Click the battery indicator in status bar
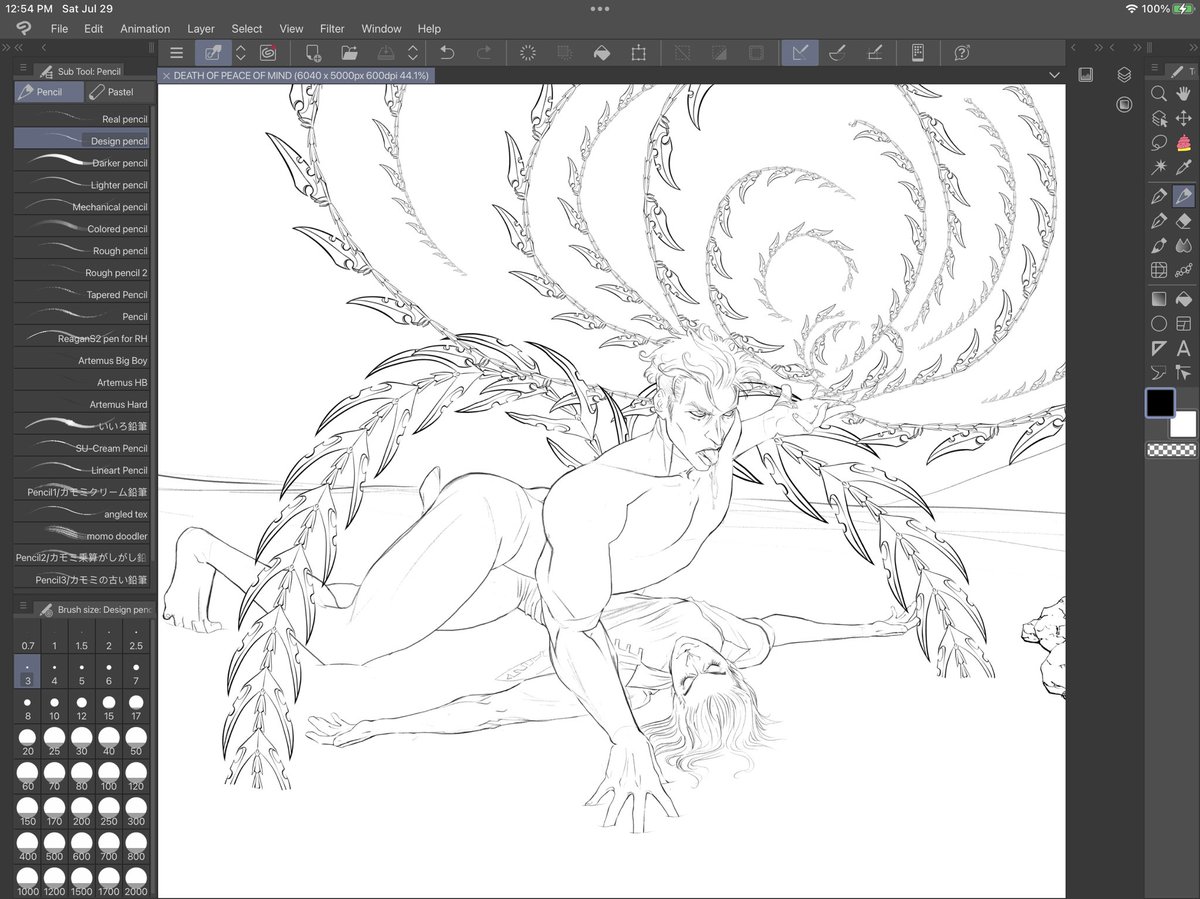The image size is (1200, 899). 1181,8
